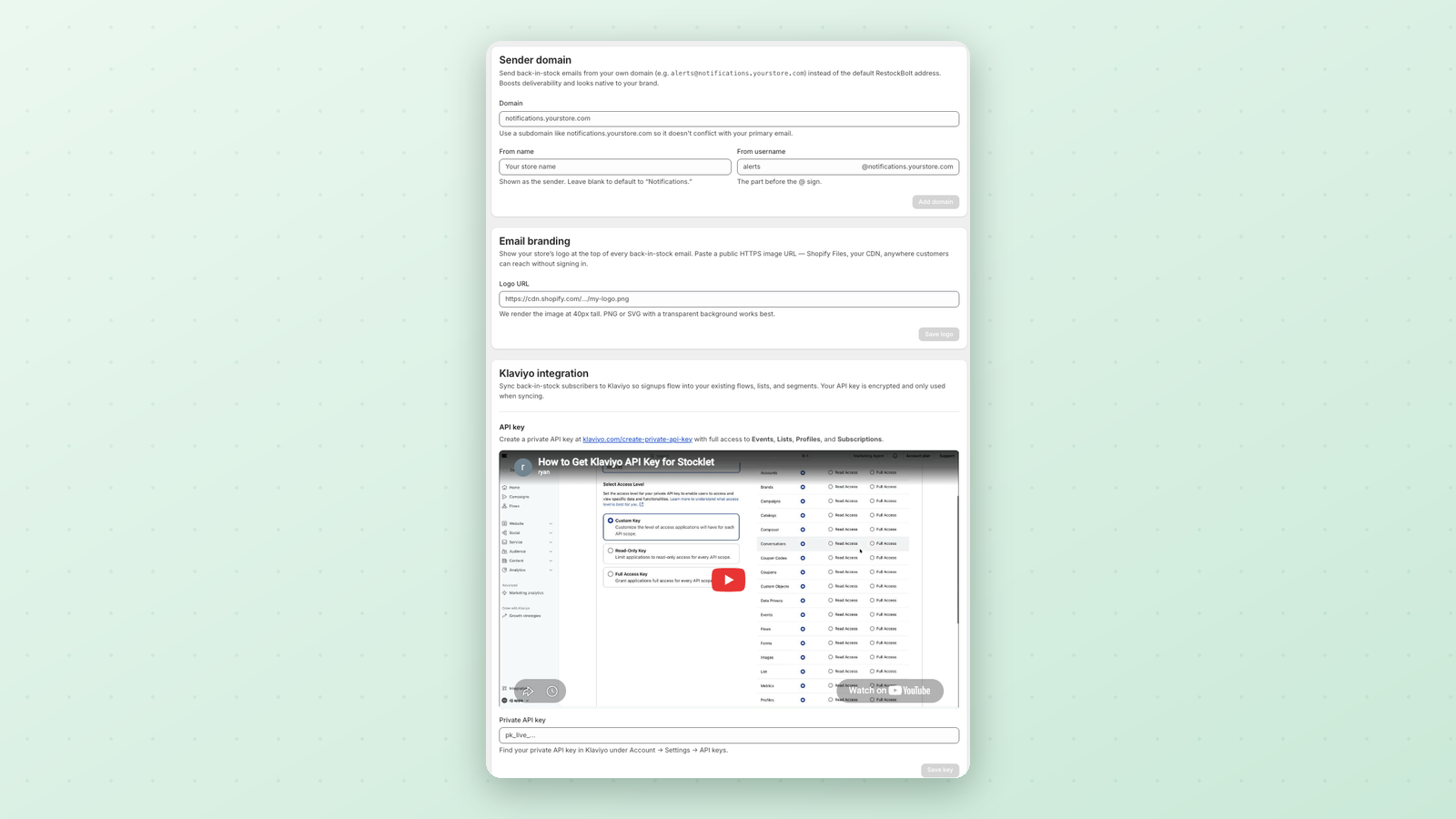Screen dimensions: 1456x819
Task: Click the '@notifications.yourstore.com' suffix text
Action: point(907,167)
